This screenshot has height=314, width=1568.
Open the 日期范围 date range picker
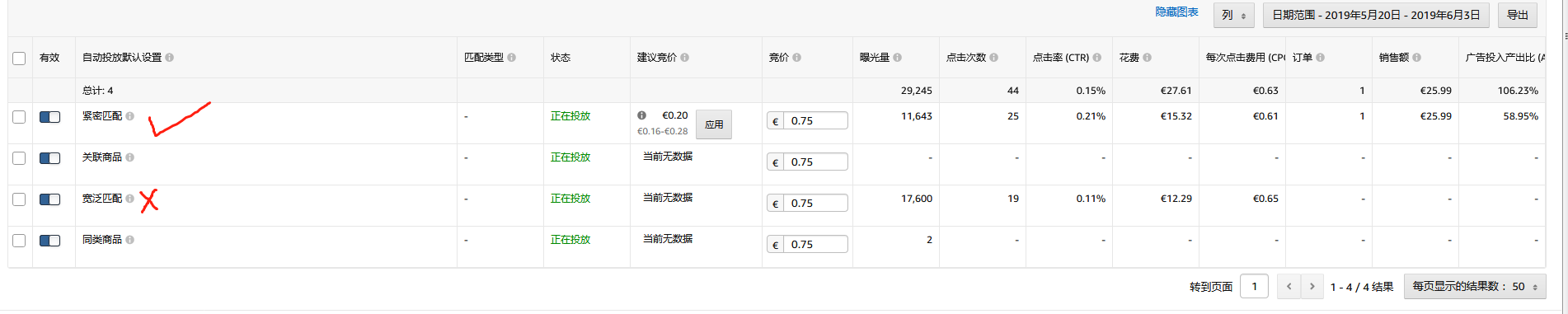[x=1376, y=15]
